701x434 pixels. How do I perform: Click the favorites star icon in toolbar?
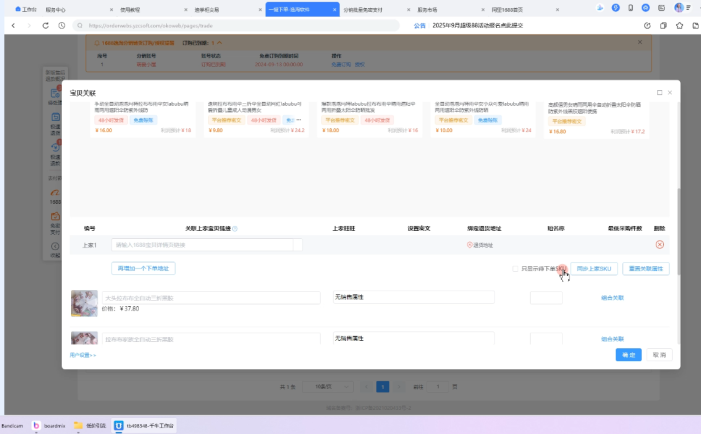point(680,26)
